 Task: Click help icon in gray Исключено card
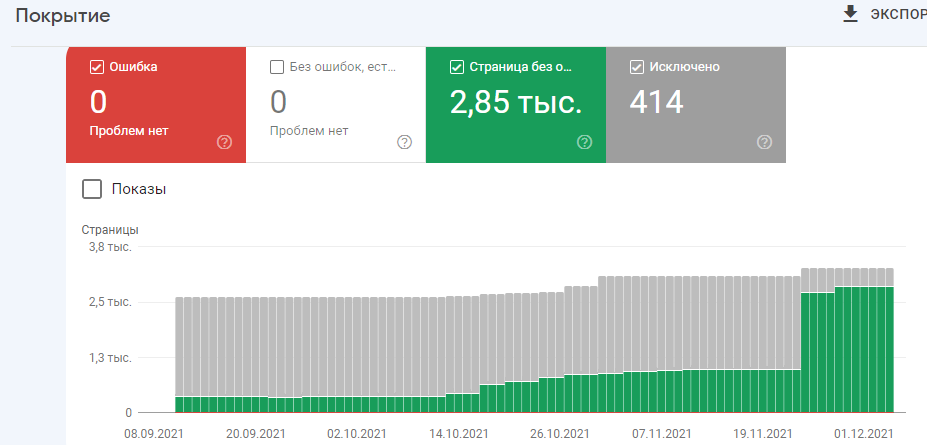[x=765, y=142]
